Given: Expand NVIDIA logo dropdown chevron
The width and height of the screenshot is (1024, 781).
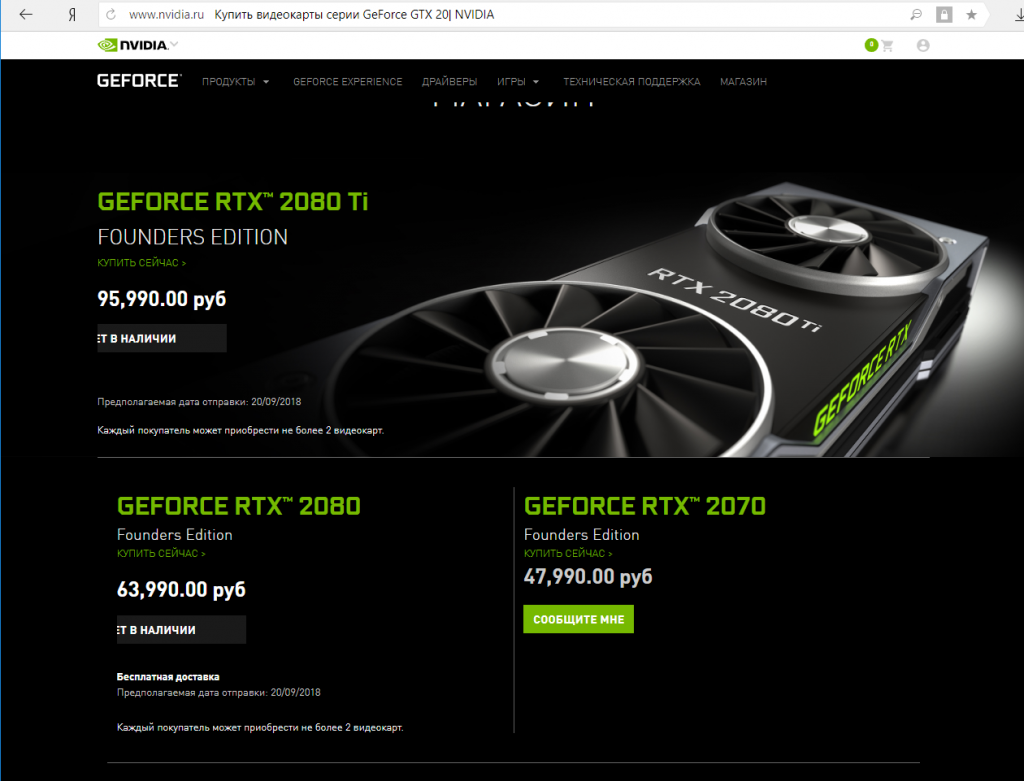Looking at the screenshot, I should 174,44.
